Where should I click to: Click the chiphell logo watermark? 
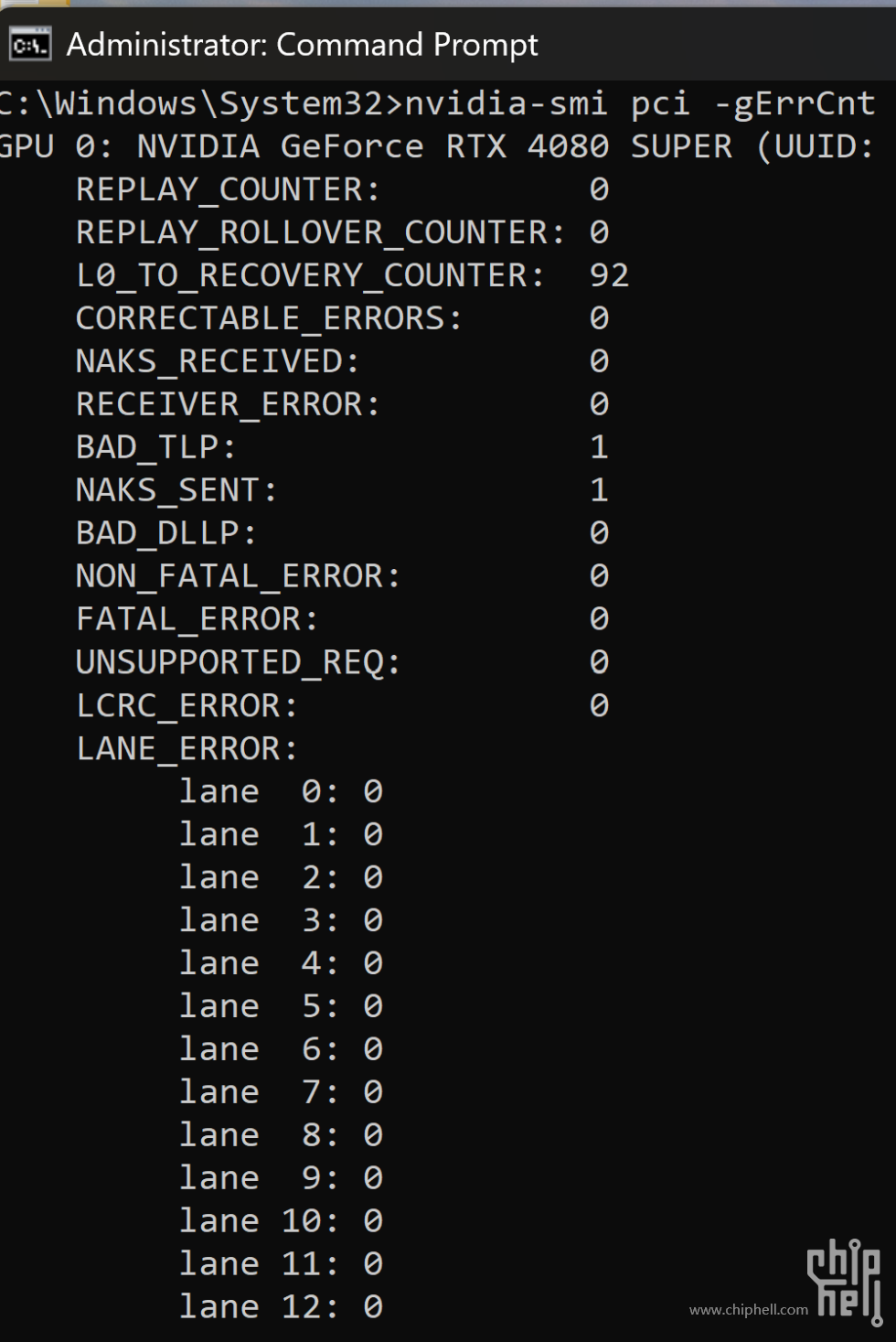pyautogui.click(x=844, y=1278)
